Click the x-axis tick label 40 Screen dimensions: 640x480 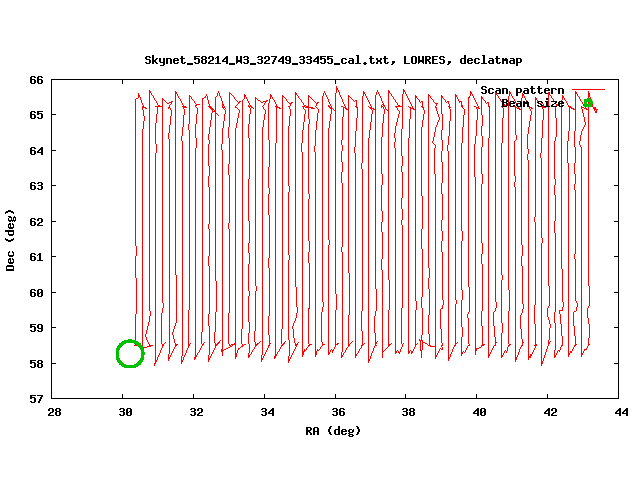tap(480, 412)
